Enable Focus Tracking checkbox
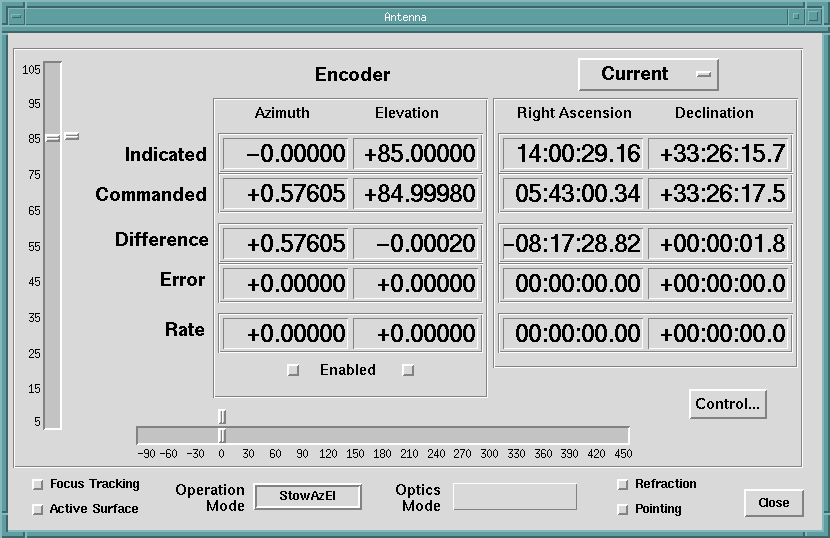 [38, 484]
